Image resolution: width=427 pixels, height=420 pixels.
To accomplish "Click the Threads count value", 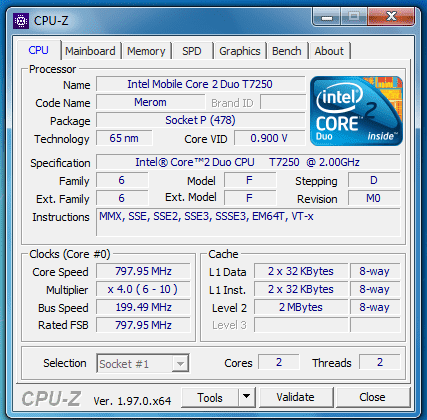I will (x=380, y=362).
